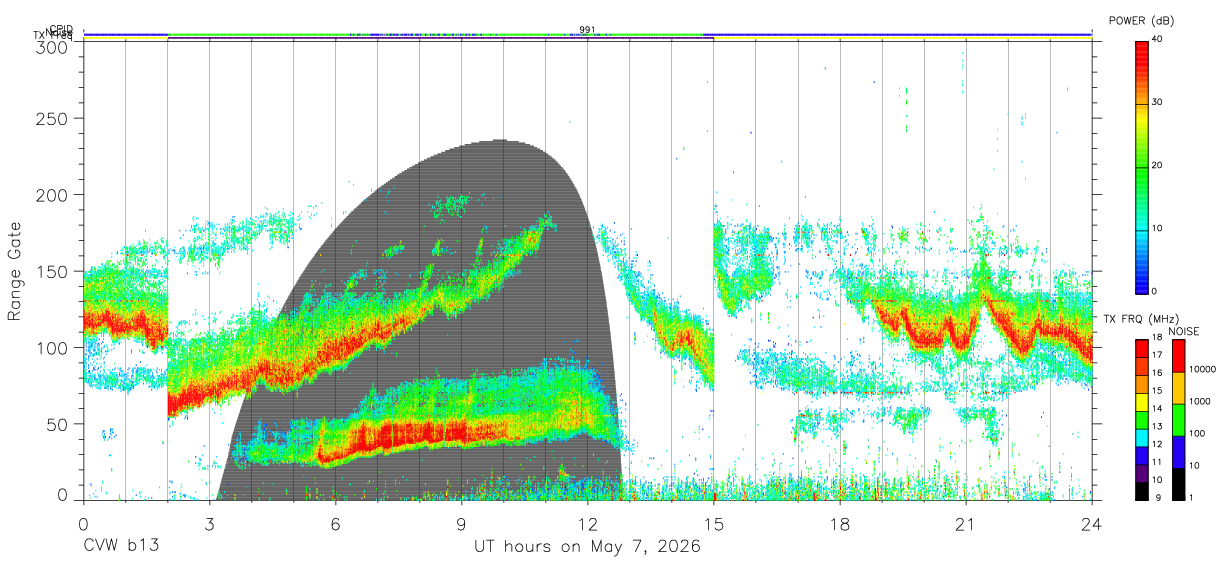Viewport: 1228px width, 567px height.
Task: Select the 100 label on NOISE scale
Action: [1195, 433]
